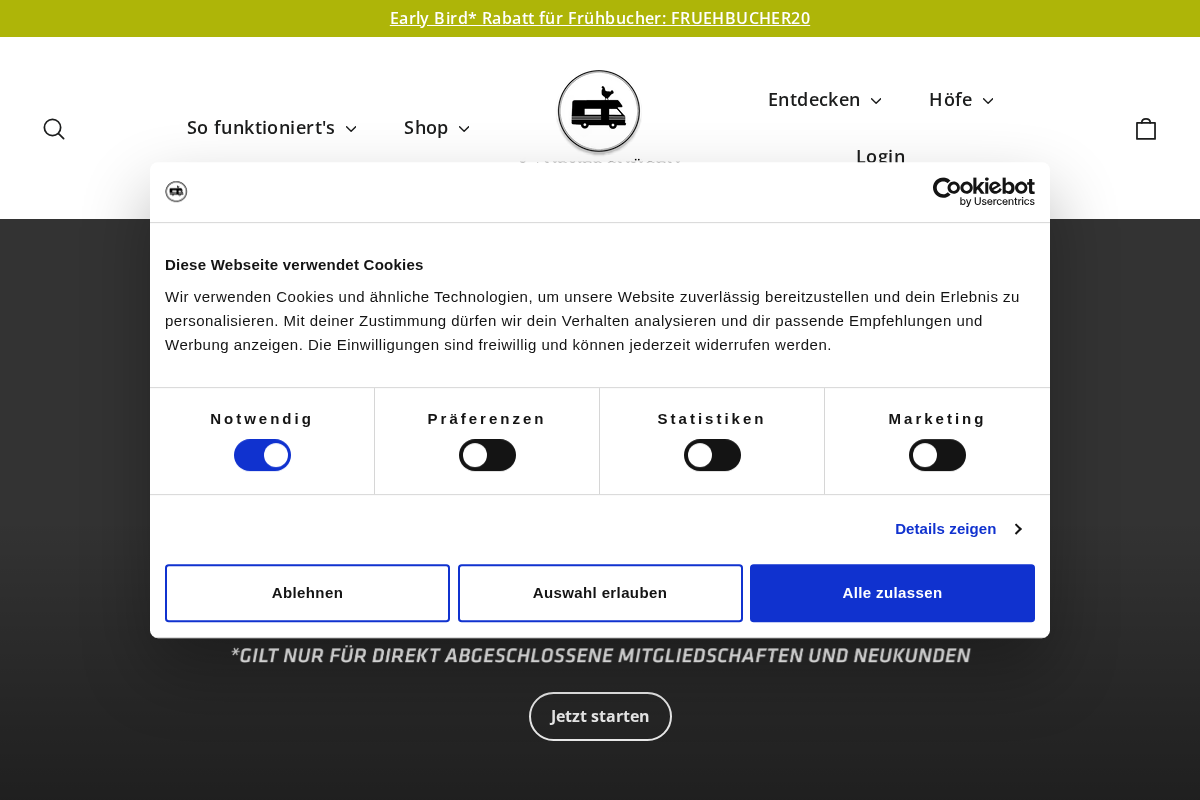Disable the Notwendig cookie toggle
1200x800 pixels.
pos(262,455)
